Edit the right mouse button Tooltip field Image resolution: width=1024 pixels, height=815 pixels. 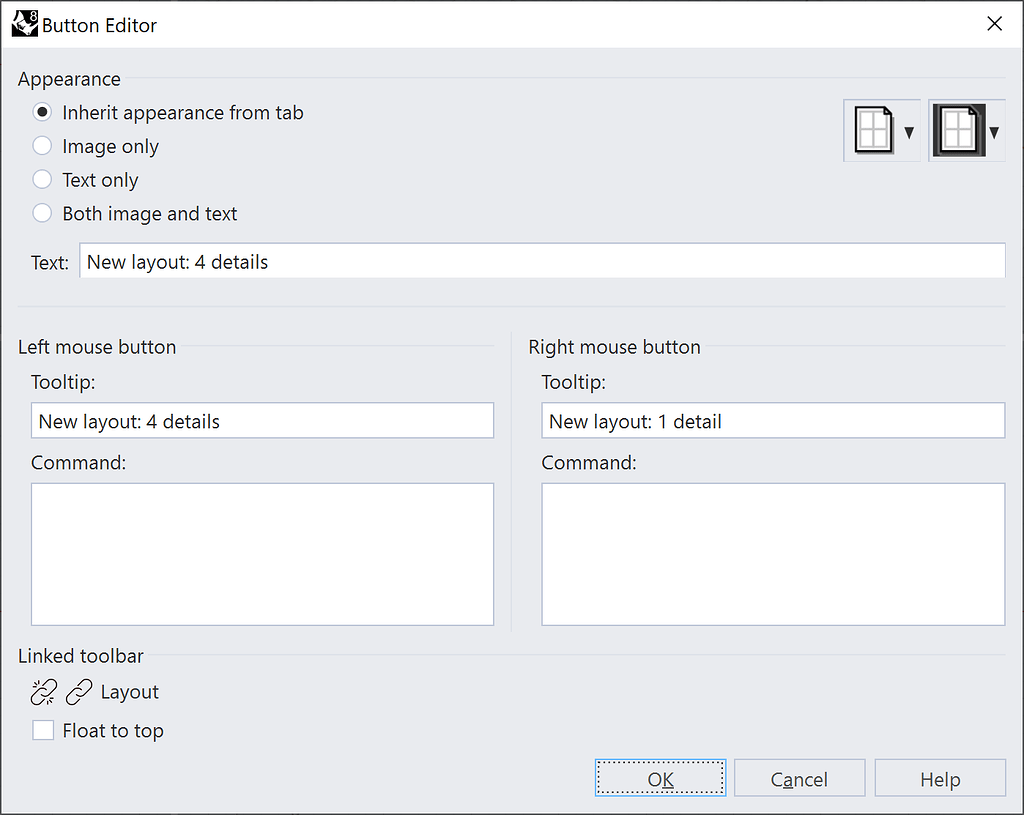click(772, 421)
